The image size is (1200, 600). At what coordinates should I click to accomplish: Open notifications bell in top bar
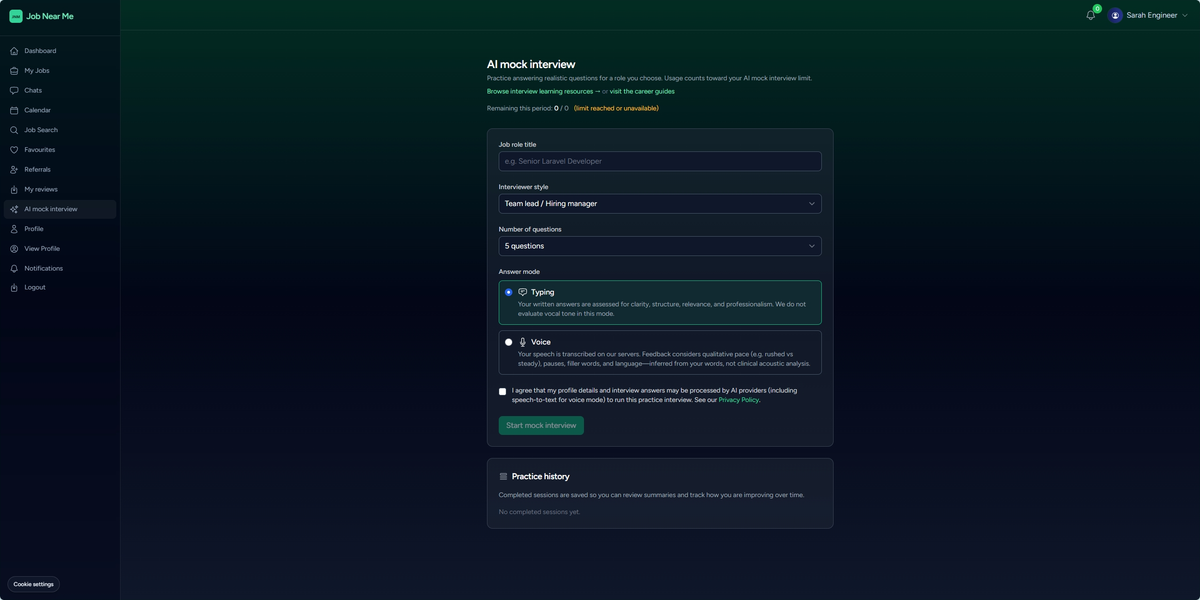(x=1090, y=15)
